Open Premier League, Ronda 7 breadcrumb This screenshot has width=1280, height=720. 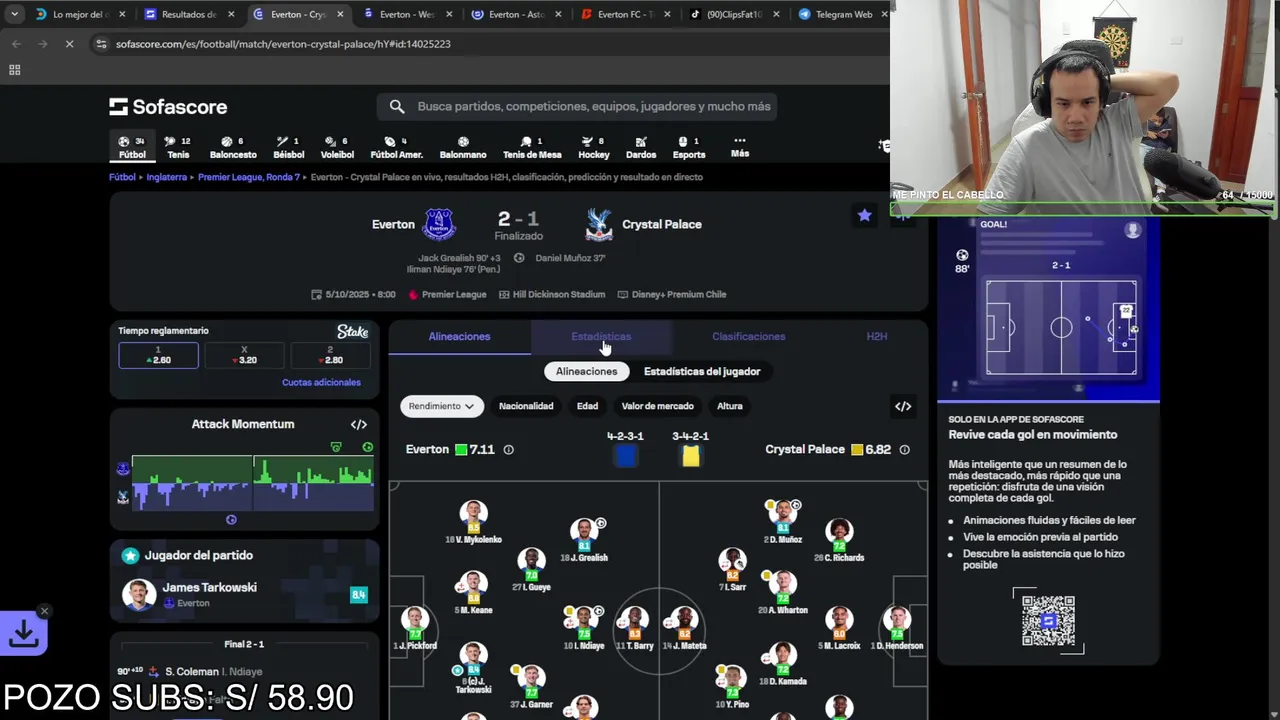click(249, 177)
